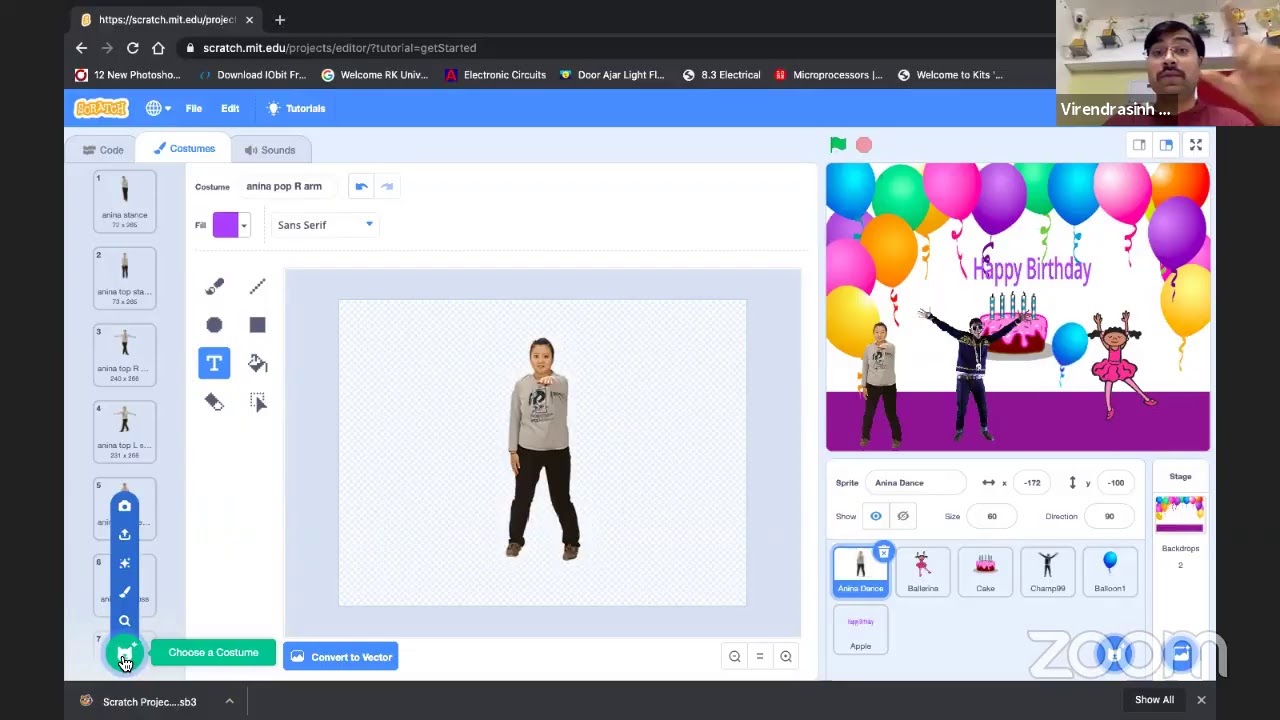Click the redo arrow in costume editor
Screen dimensions: 1280x720
click(387, 186)
